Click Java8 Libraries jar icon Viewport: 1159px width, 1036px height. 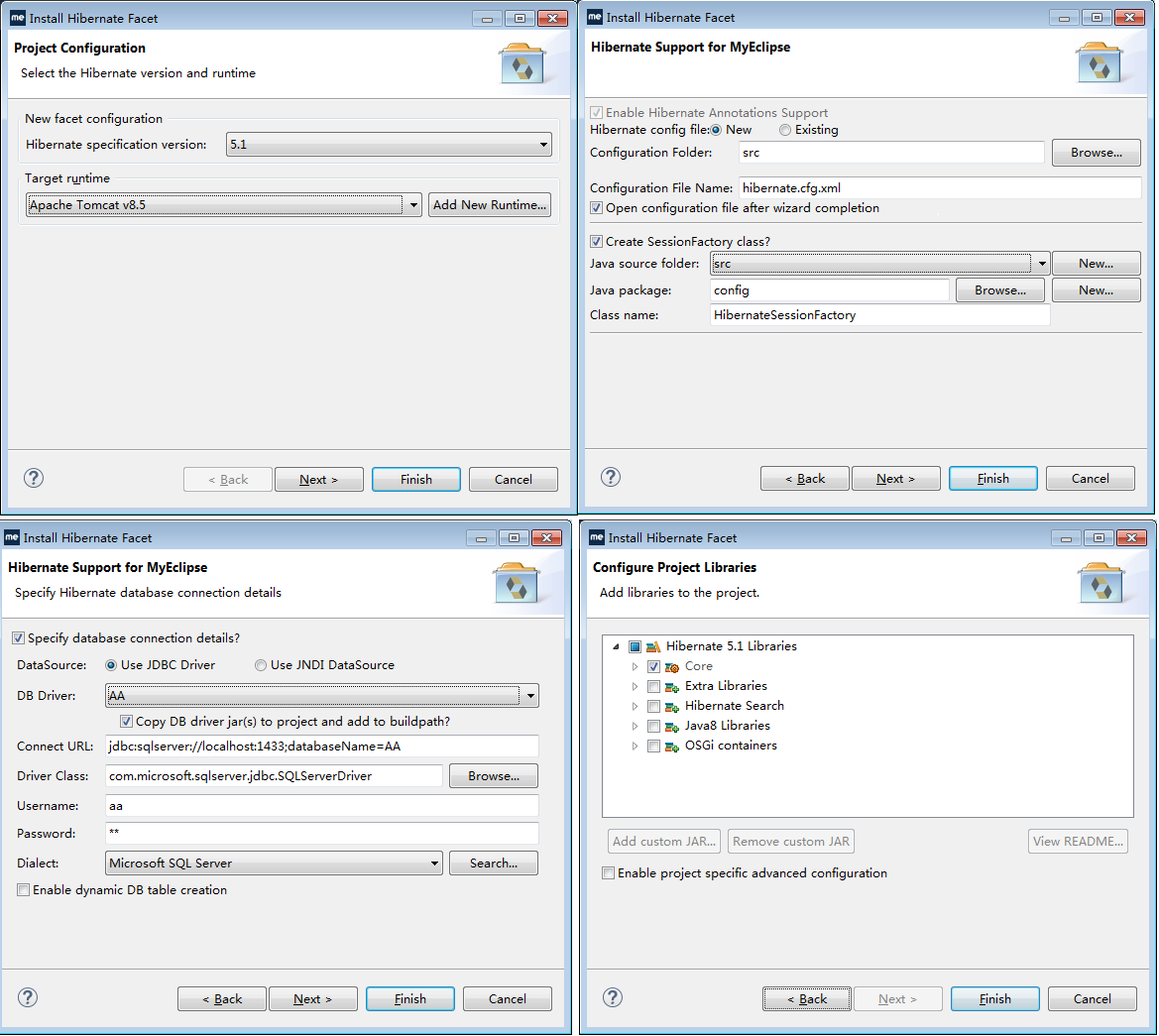tap(672, 727)
